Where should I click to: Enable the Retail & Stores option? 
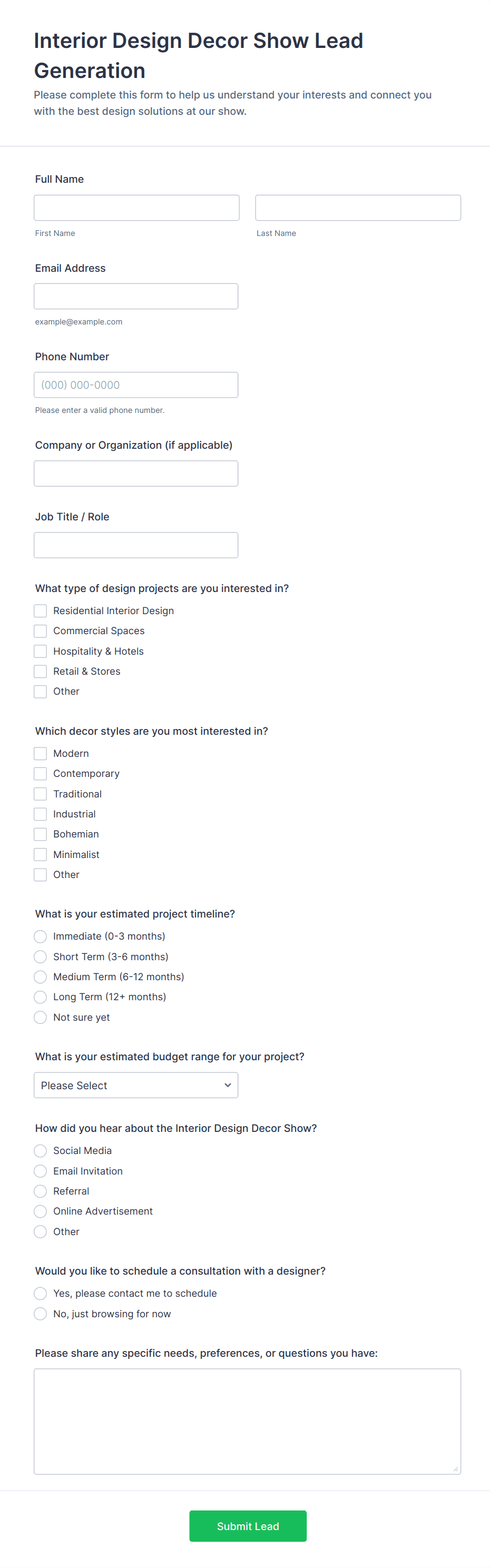(40, 672)
